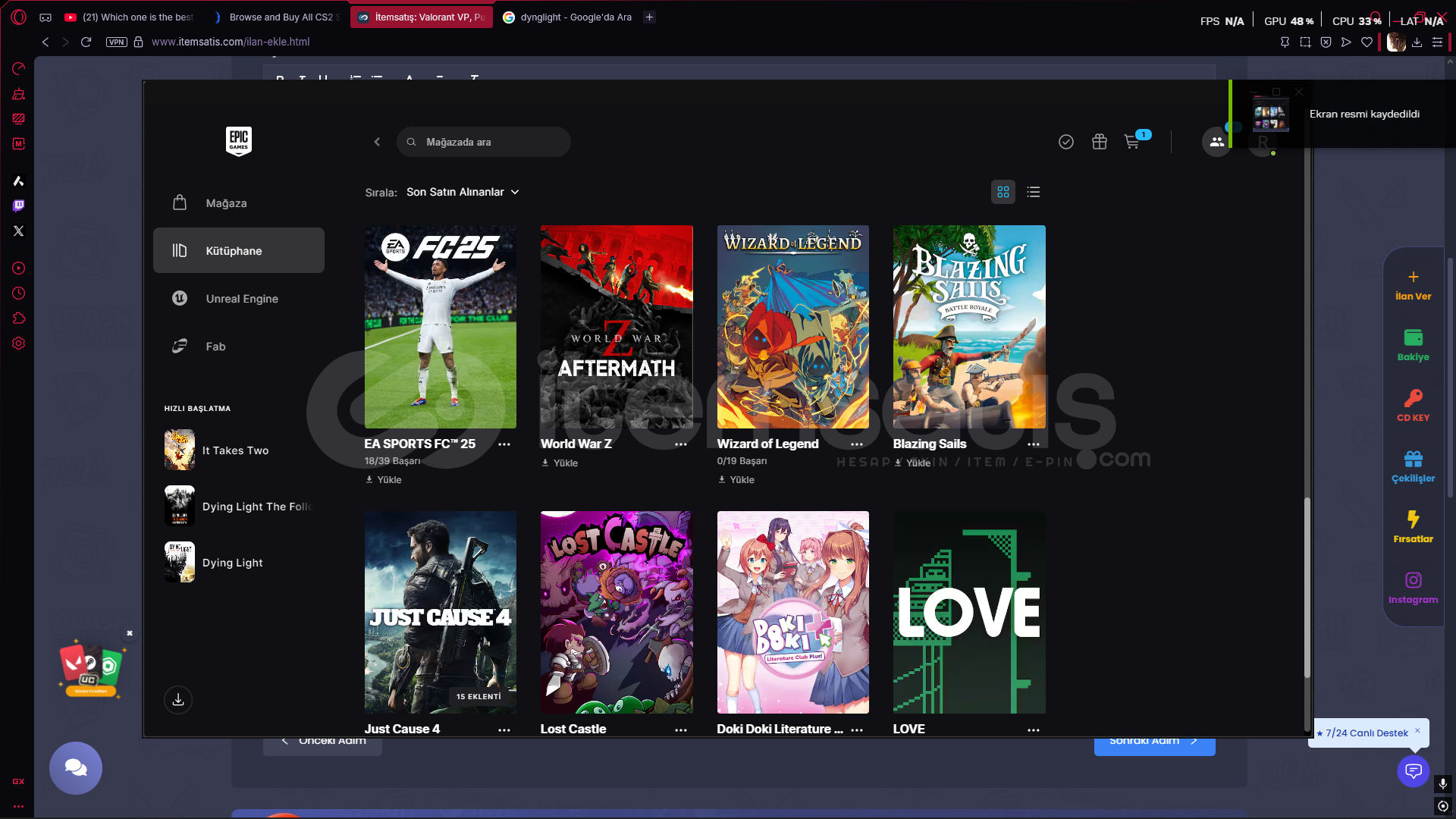Click the library vertical scrollbar
Screen dimensions: 1456x819
[1307, 588]
